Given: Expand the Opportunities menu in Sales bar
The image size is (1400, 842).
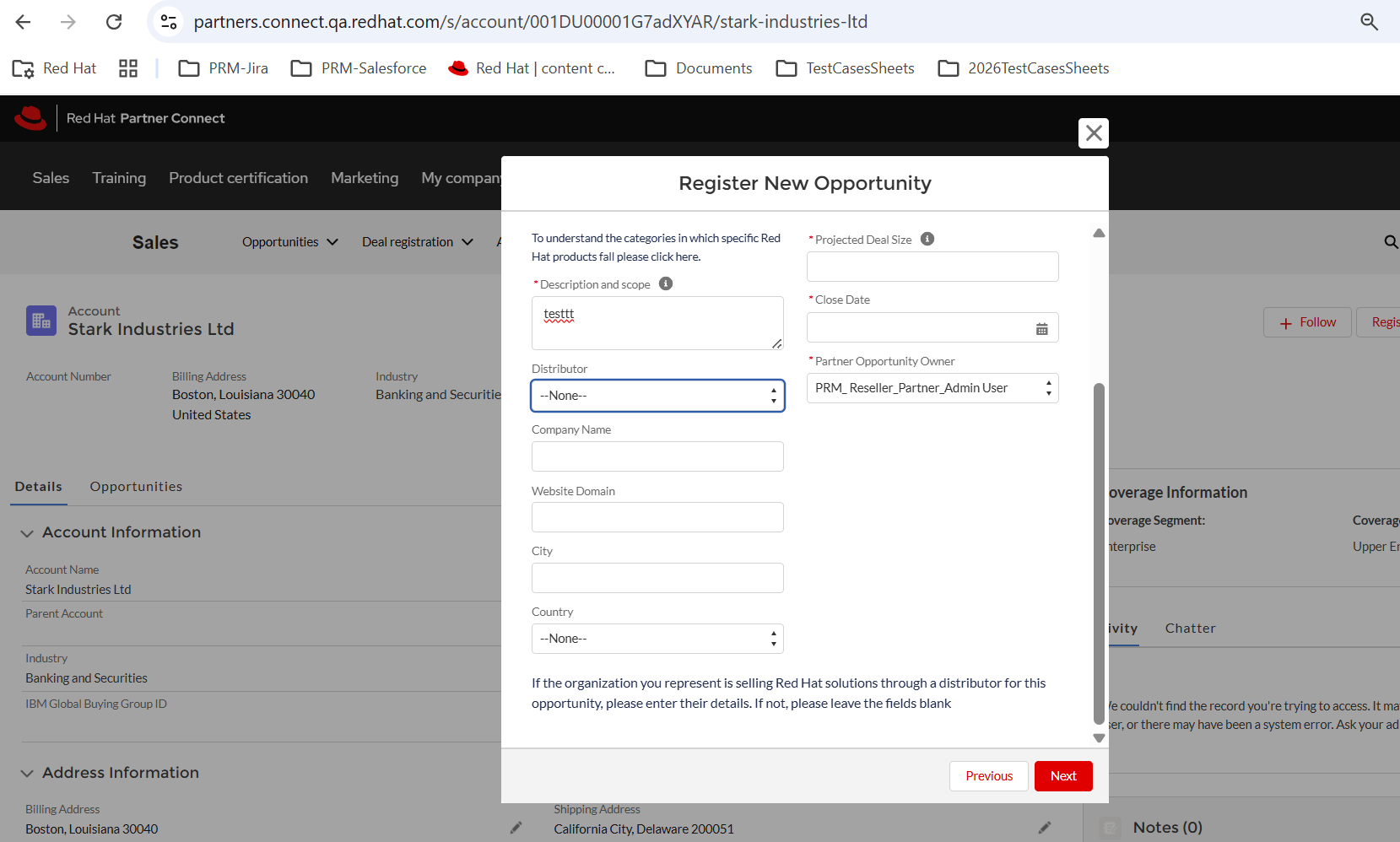Looking at the screenshot, I should coord(290,242).
